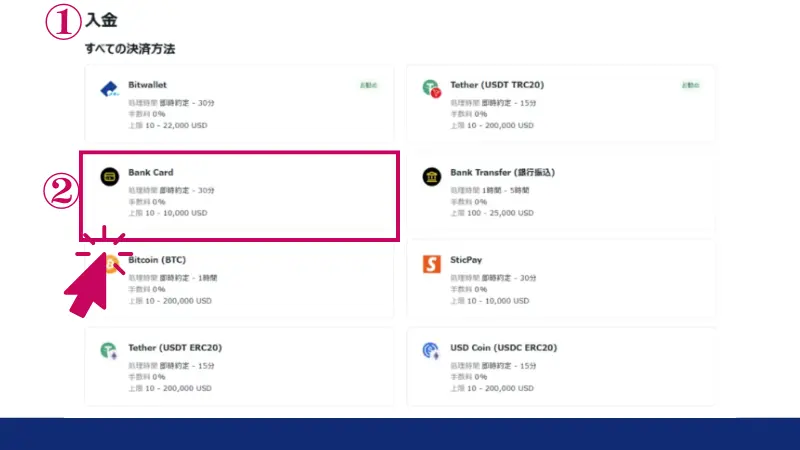Click the green badge on Bitwallet card

point(368,85)
